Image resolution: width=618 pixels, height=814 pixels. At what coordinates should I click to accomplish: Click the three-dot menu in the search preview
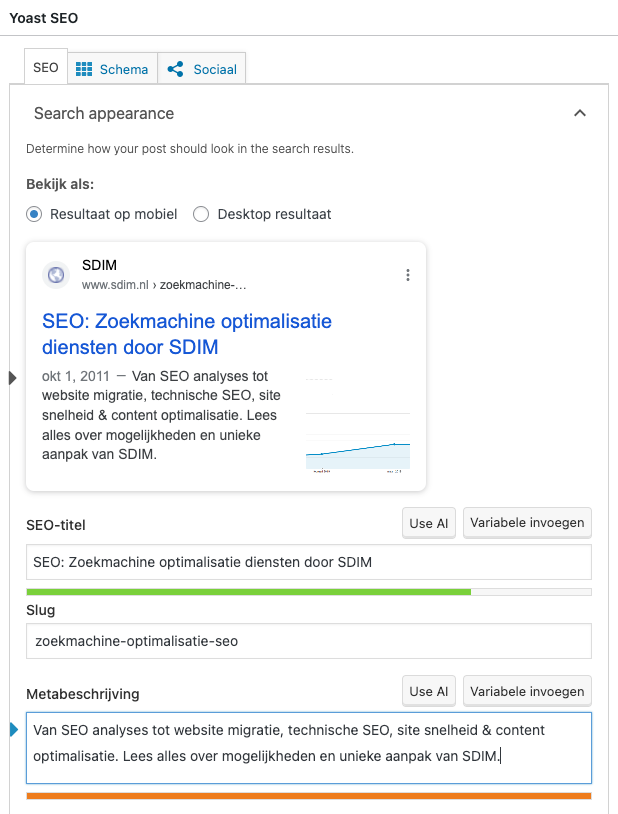point(408,274)
